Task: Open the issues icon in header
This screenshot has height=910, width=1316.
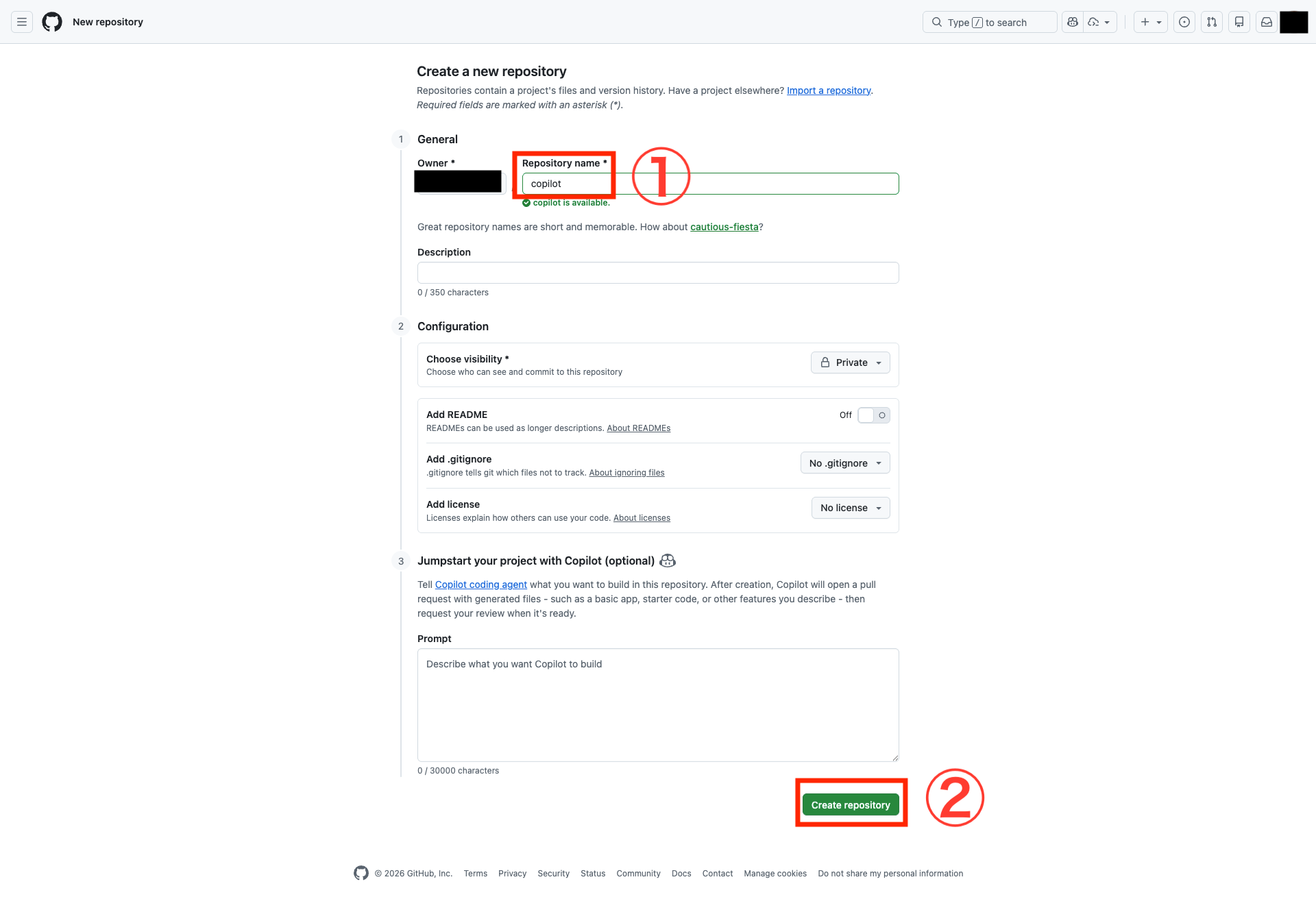Action: tap(1184, 22)
